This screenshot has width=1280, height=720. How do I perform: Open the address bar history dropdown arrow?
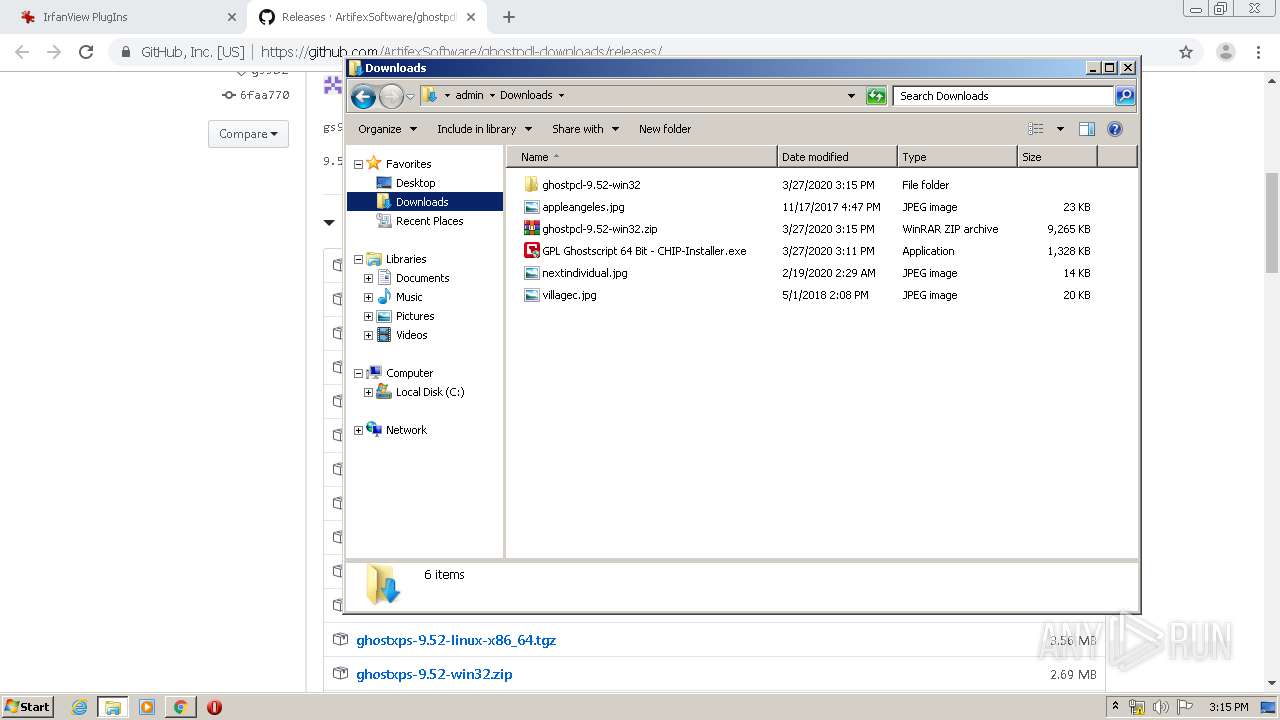pos(851,96)
